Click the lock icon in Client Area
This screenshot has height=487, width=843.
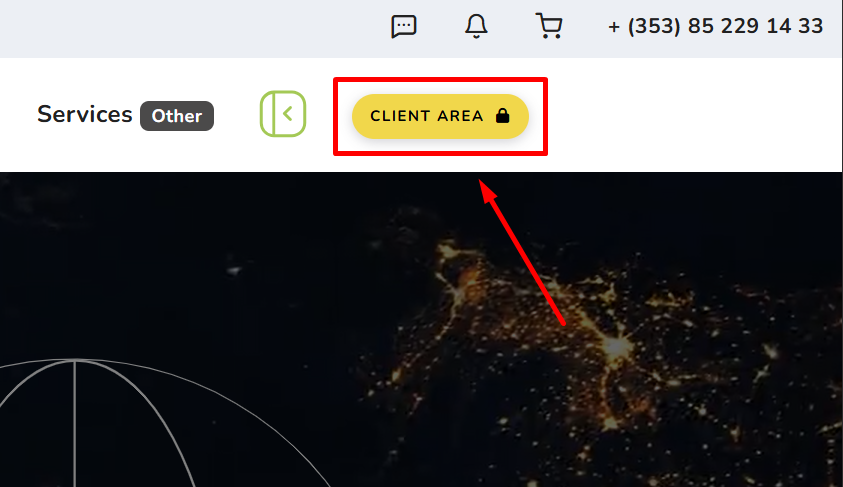coord(502,116)
